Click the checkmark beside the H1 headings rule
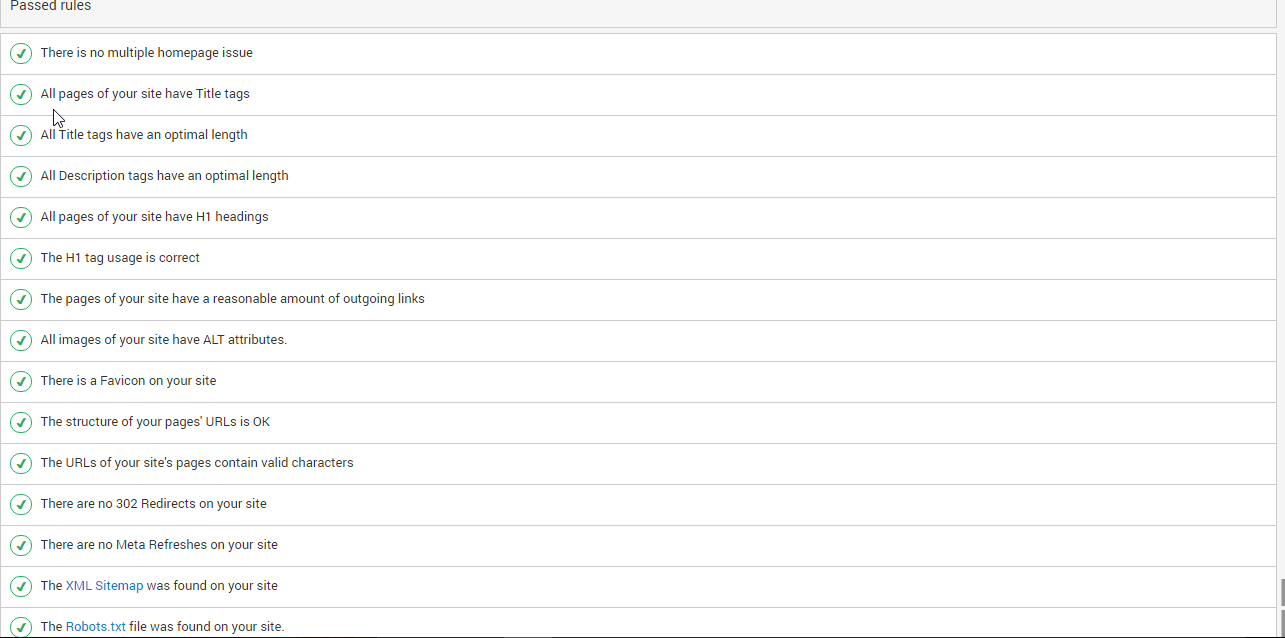Screen dimensions: 1285x638 [21, 217]
